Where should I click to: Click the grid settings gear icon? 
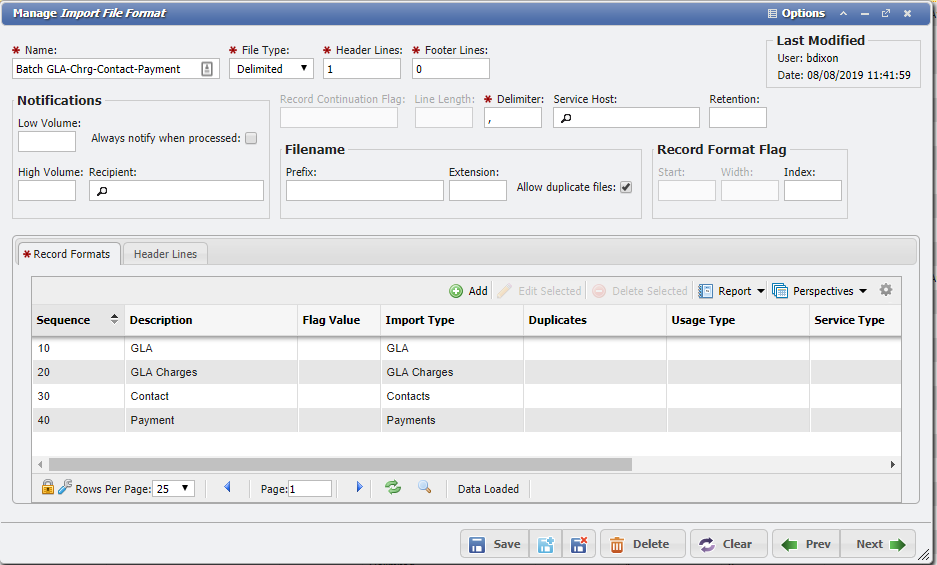[x=885, y=291]
